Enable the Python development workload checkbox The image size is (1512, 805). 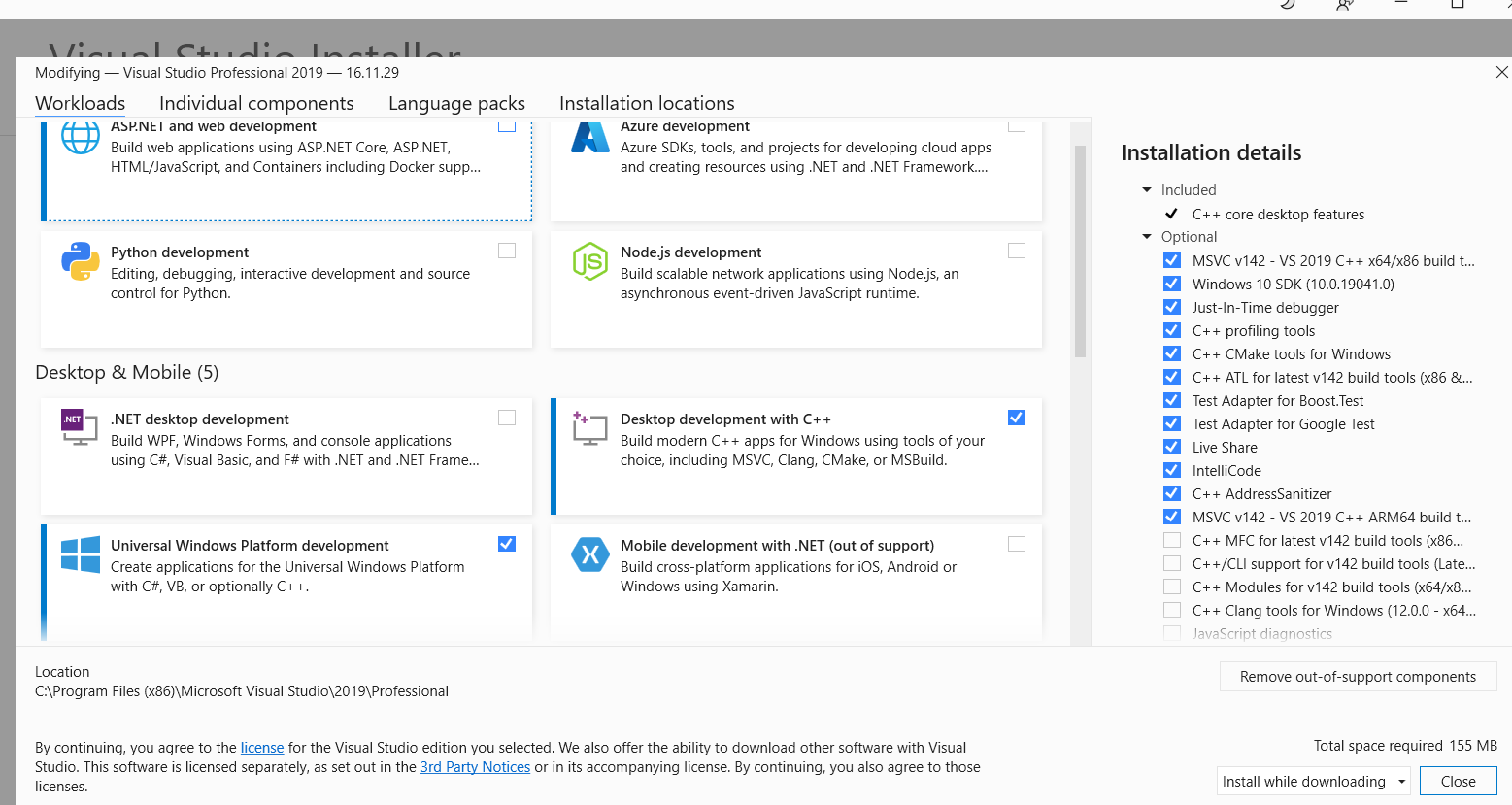[507, 251]
